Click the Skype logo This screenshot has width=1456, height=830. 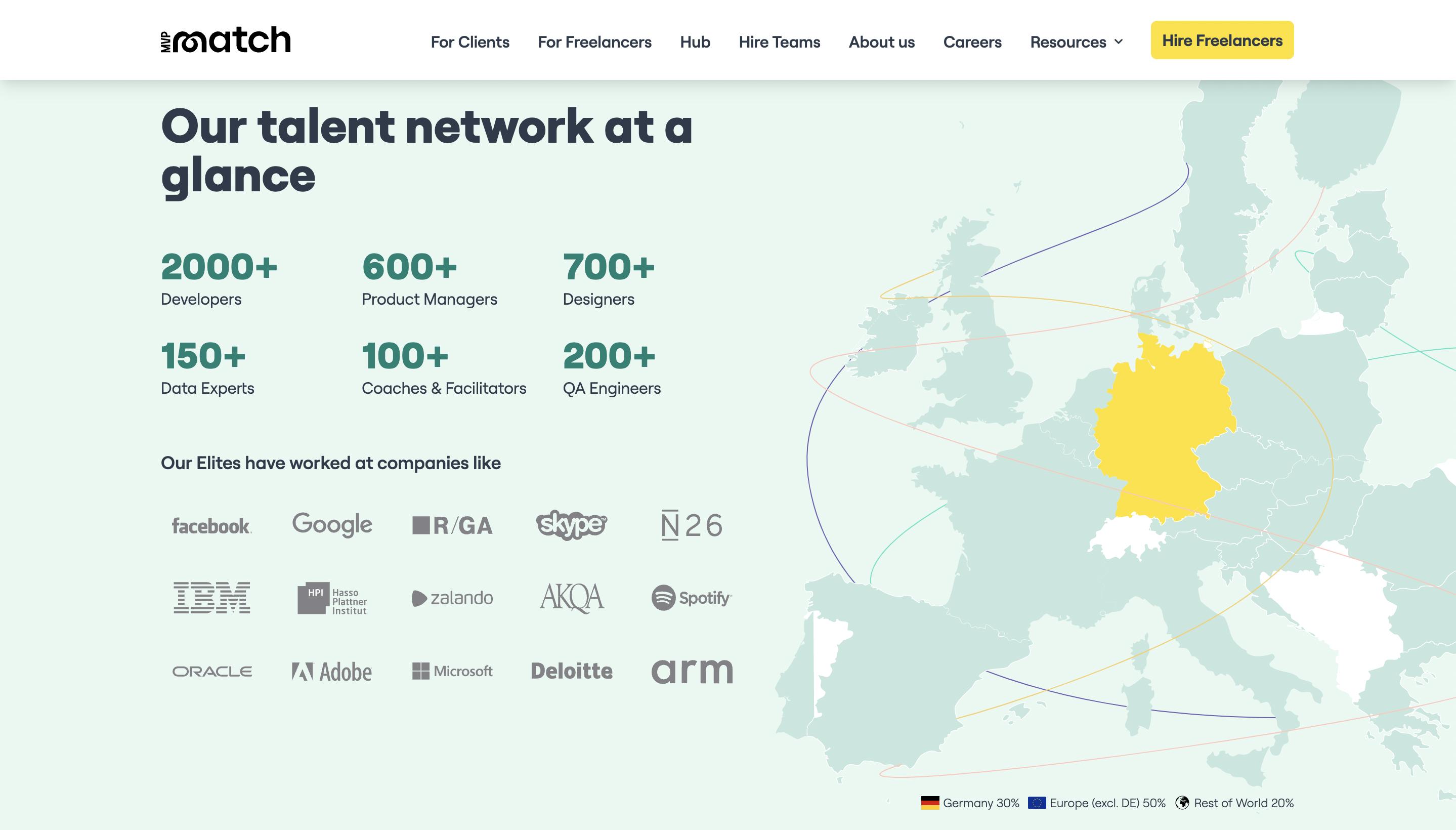(572, 525)
